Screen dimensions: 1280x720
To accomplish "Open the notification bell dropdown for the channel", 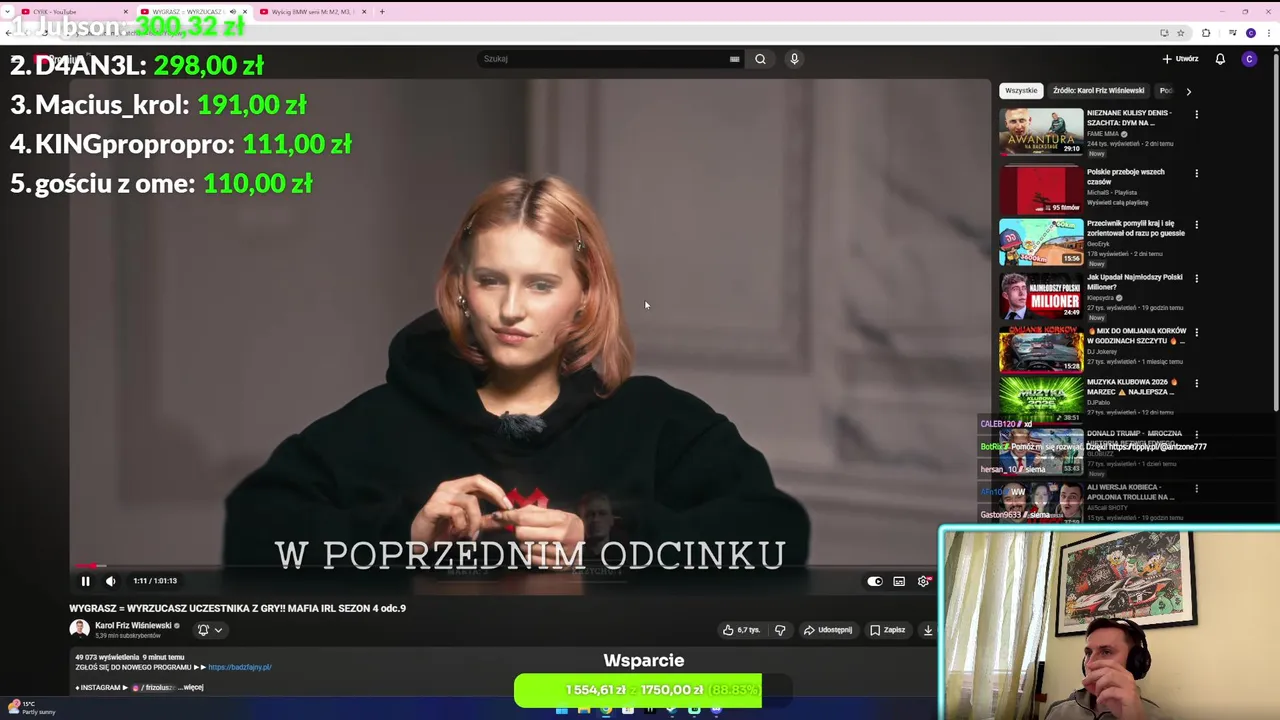I will [x=210, y=630].
